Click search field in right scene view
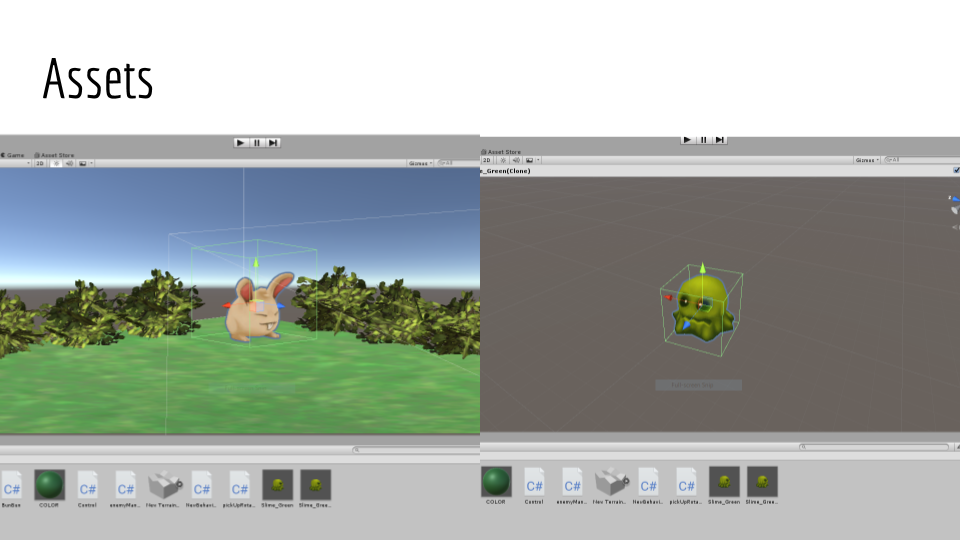960x540 pixels. [x=921, y=160]
